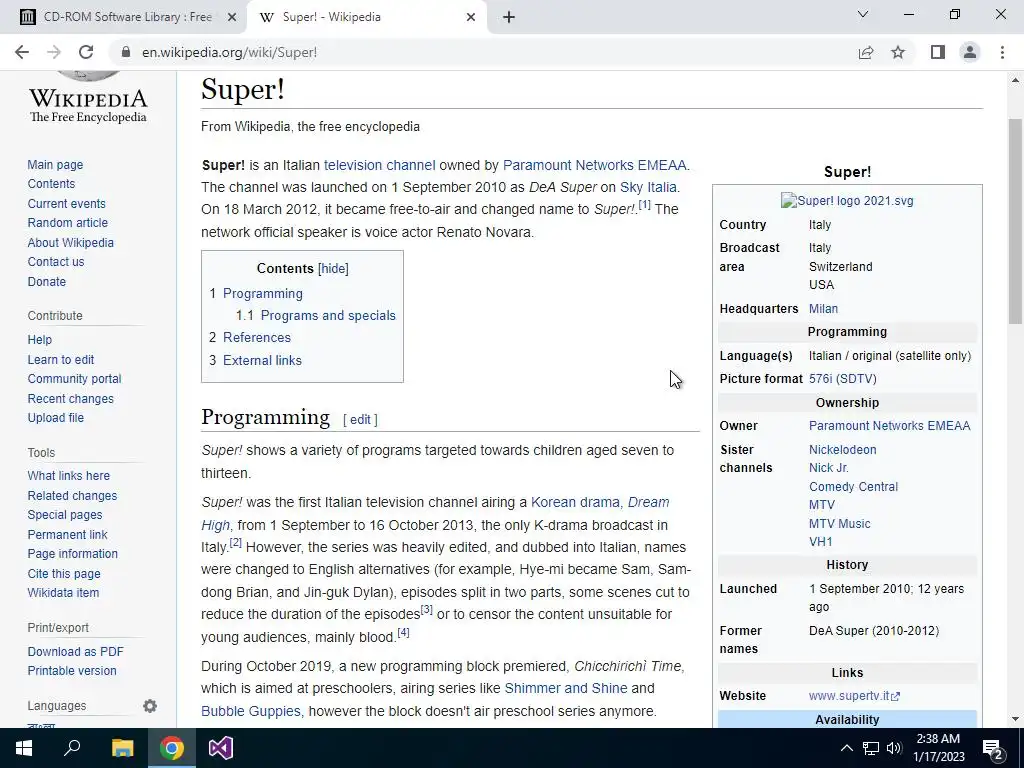Screen dimensions: 1024x768
Task: Visit the www.supertv.it website link
Action: pos(854,696)
